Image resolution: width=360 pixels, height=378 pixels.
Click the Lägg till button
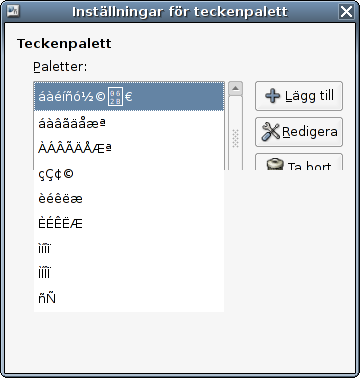coord(299,96)
